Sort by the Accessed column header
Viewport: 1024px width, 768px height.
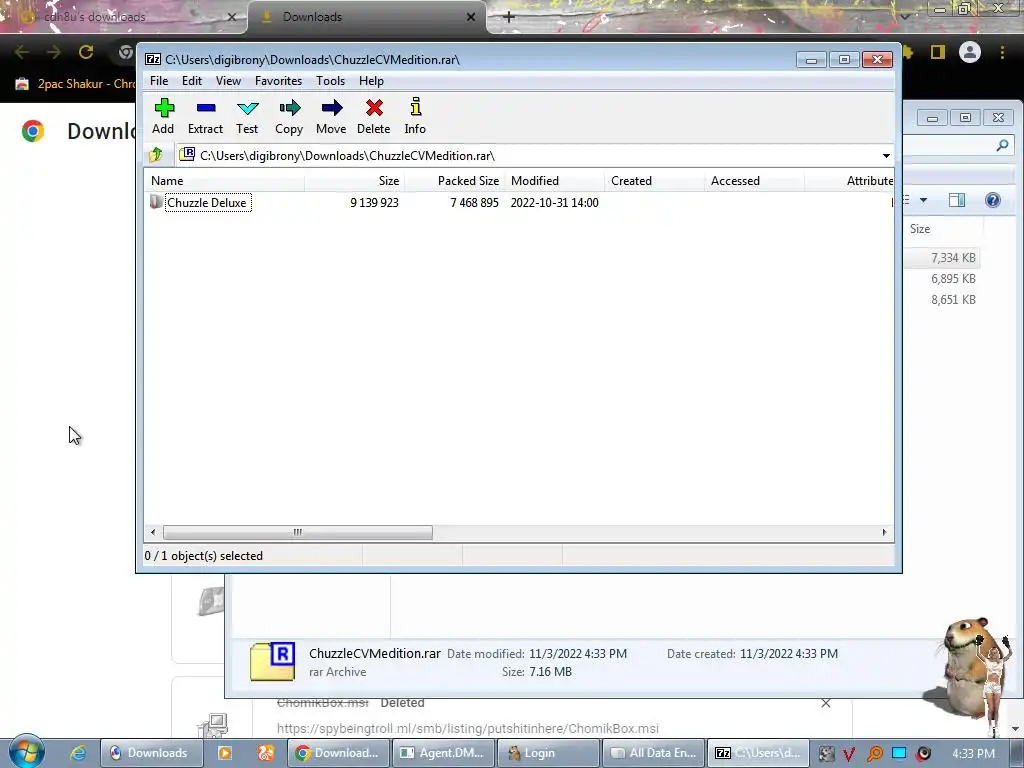[754, 181]
